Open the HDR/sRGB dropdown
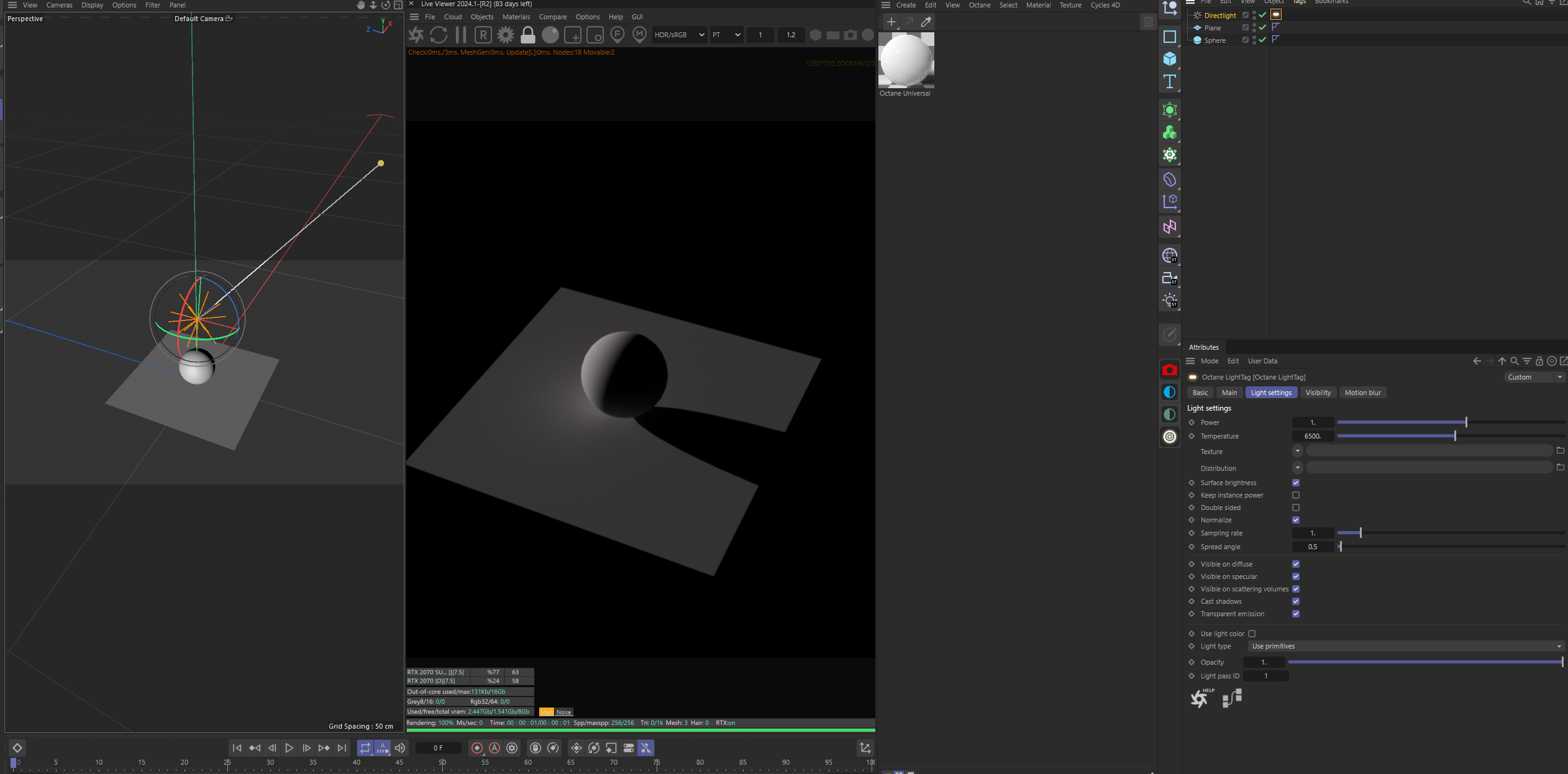Screen dimensions: 1568x774 tap(679, 35)
